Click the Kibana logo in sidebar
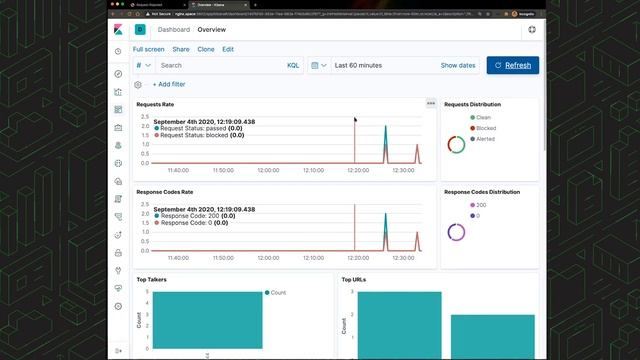The height and width of the screenshot is (360, 640). tap(118, 29)
